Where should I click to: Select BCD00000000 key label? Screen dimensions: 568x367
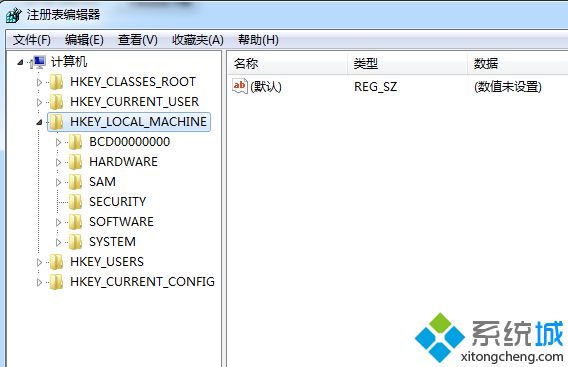click(130, 142)
